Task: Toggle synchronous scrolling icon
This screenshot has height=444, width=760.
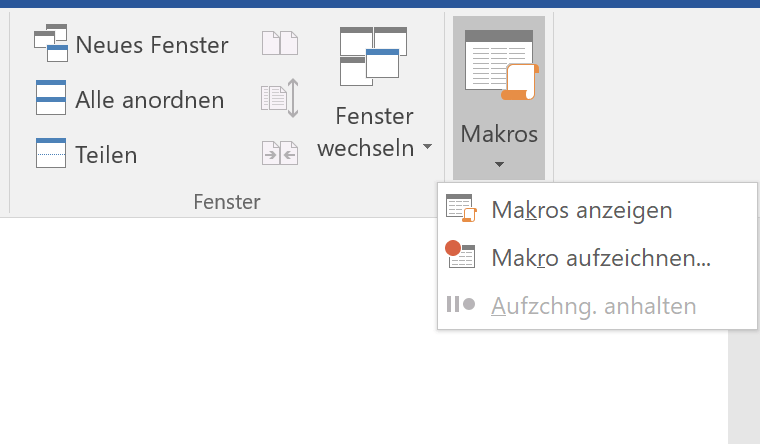Action: point(280,99)
